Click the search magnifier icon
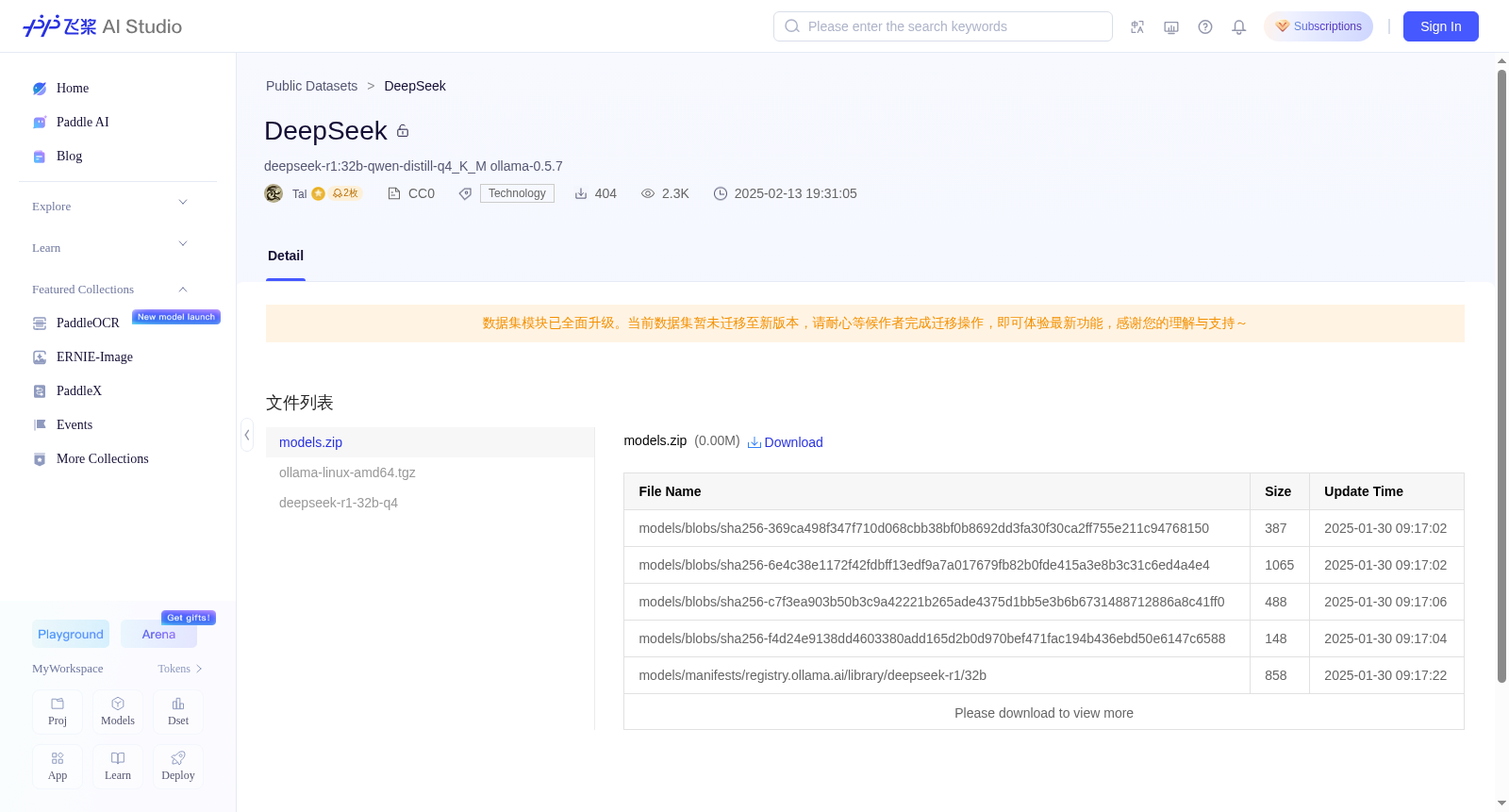 pos(792,26)
